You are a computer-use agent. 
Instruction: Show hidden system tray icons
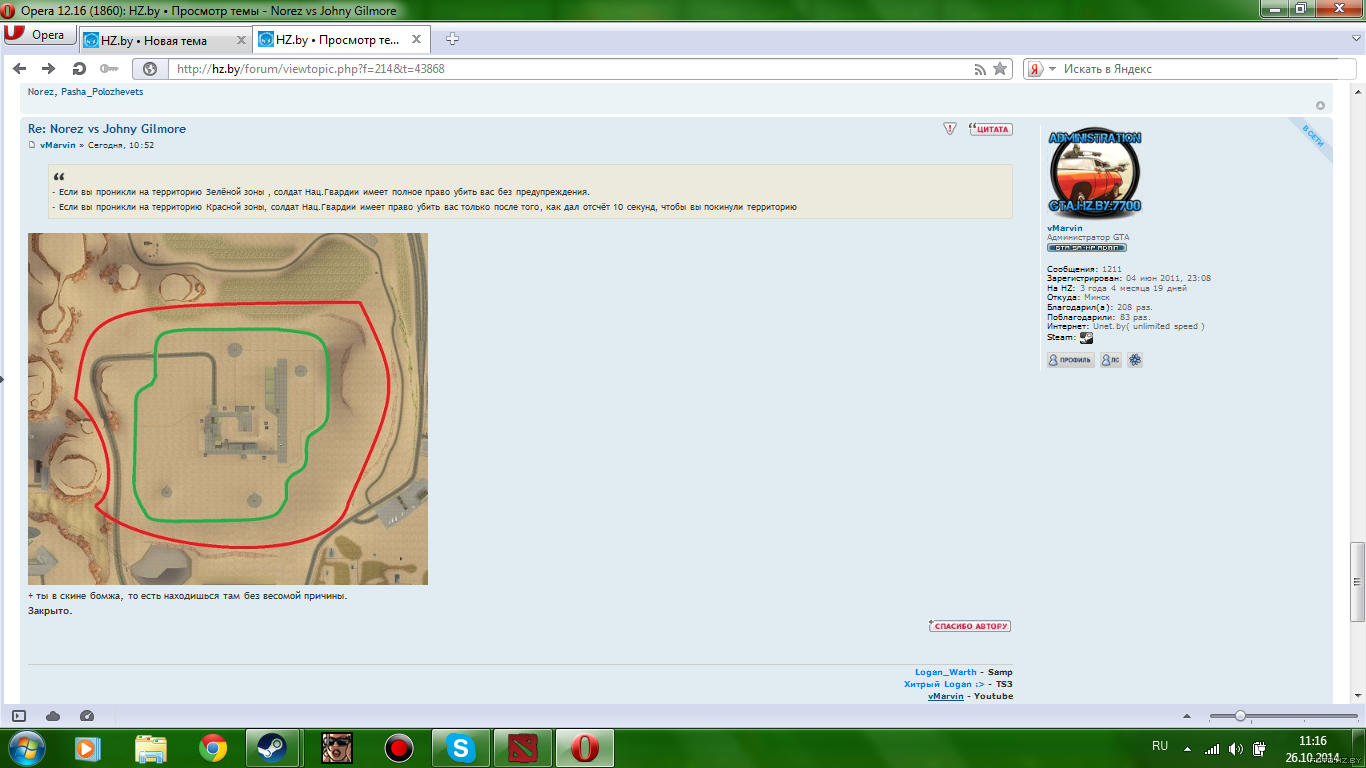[x=1187, y=748]
